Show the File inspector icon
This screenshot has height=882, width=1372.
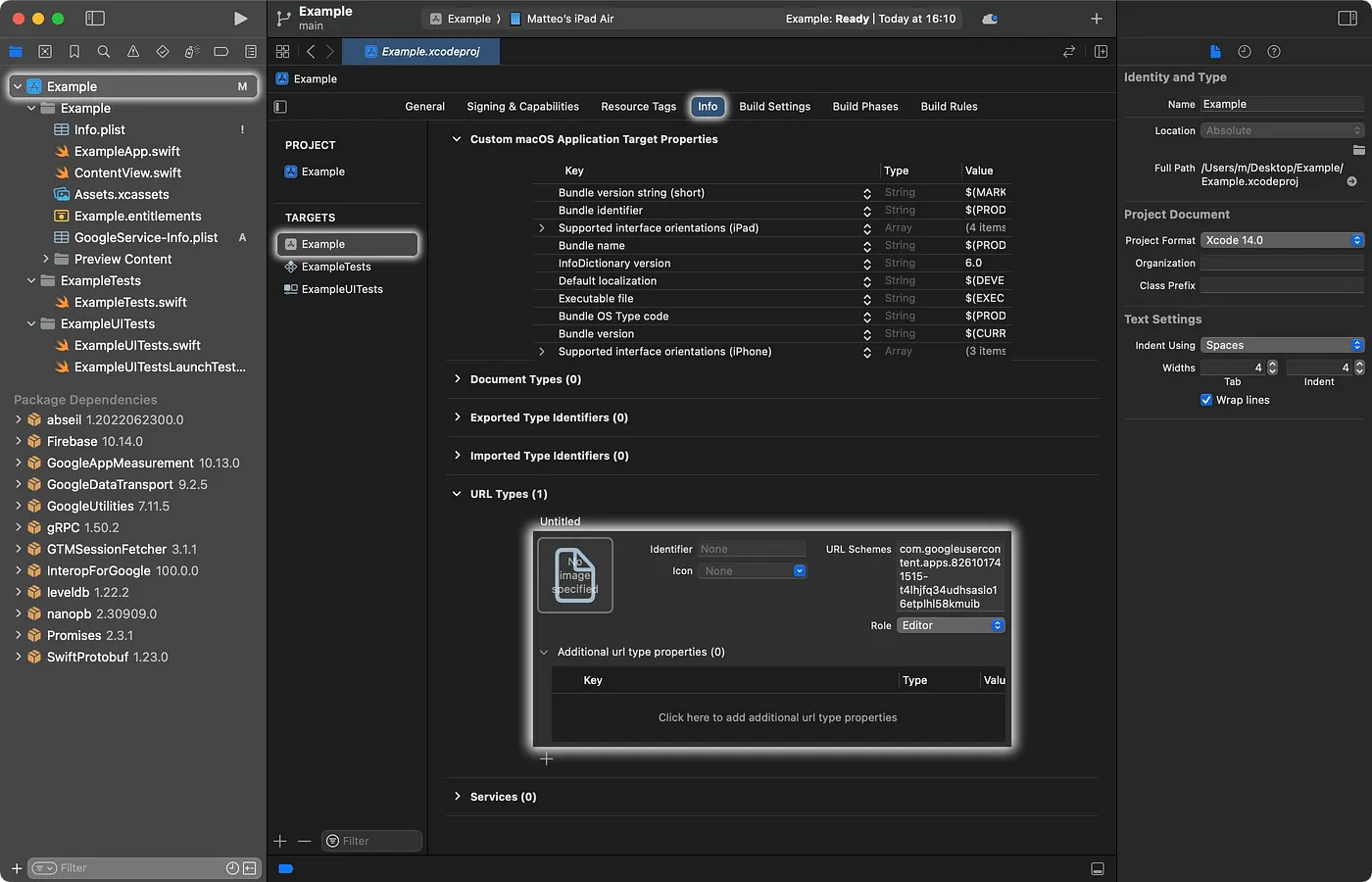point(1215,51)
